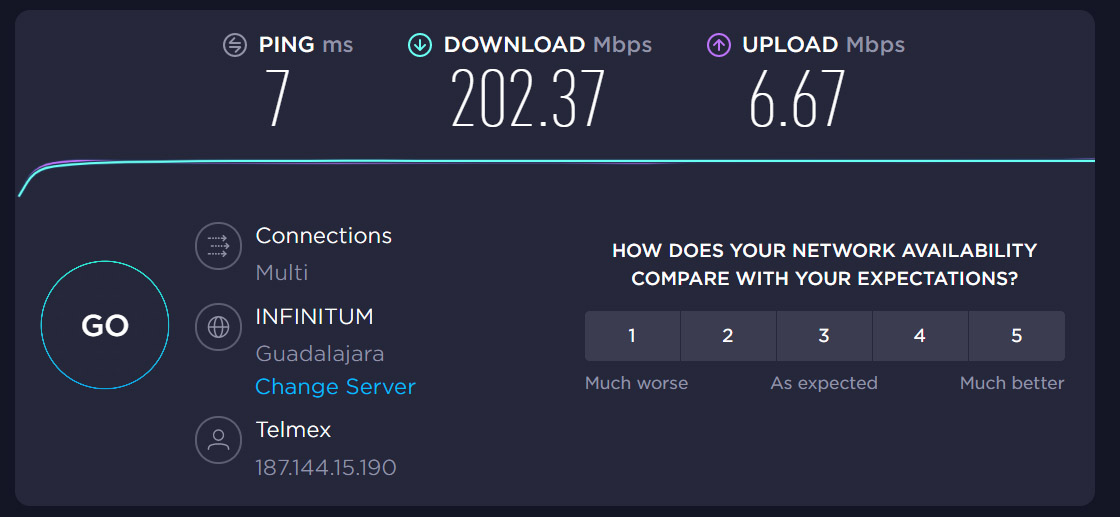Click the download arrow icon
The height and width of the screenshot is (517, 1120).
tap(419, 45)
